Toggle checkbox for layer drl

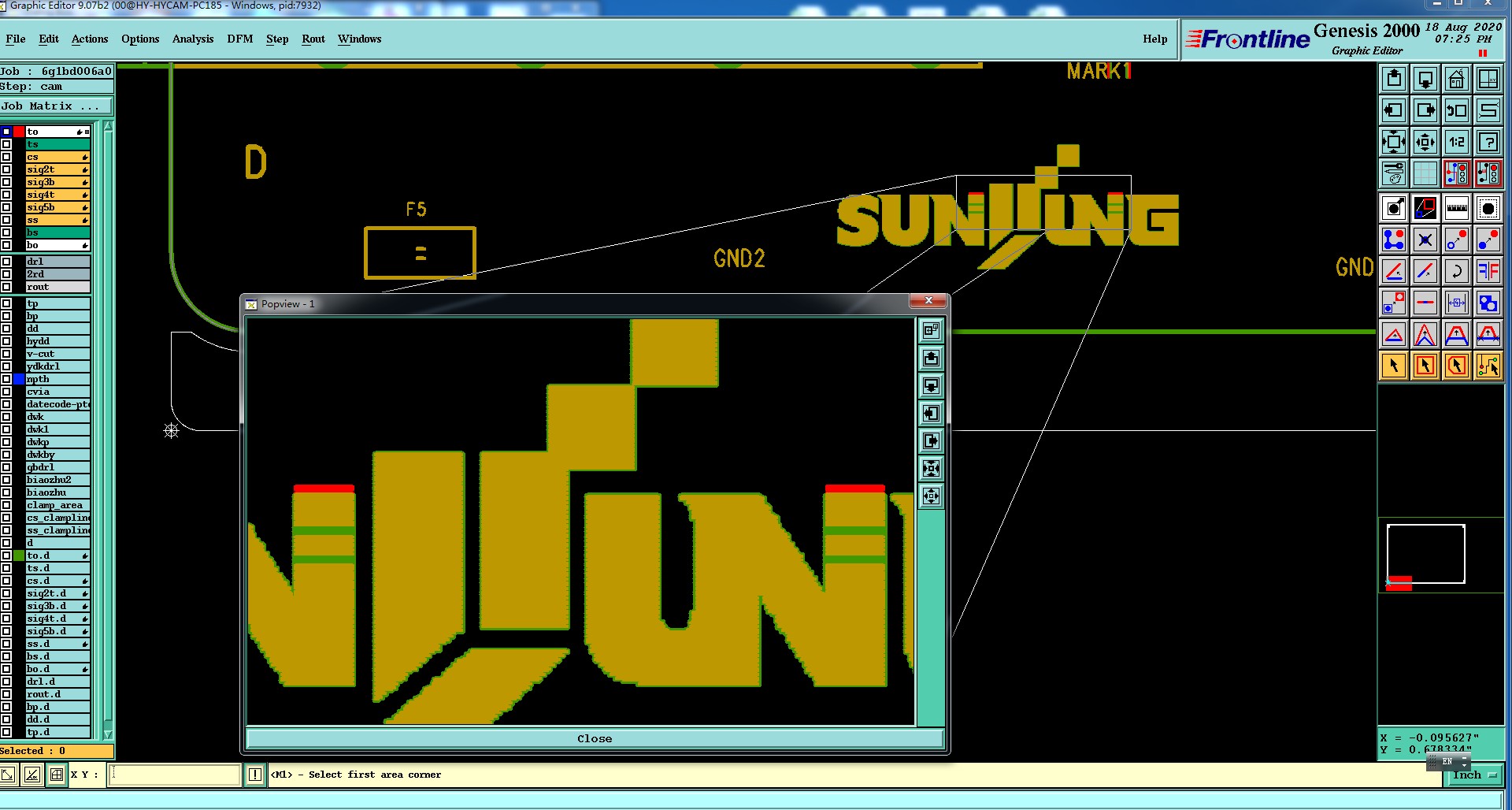[x=6, y=262]
